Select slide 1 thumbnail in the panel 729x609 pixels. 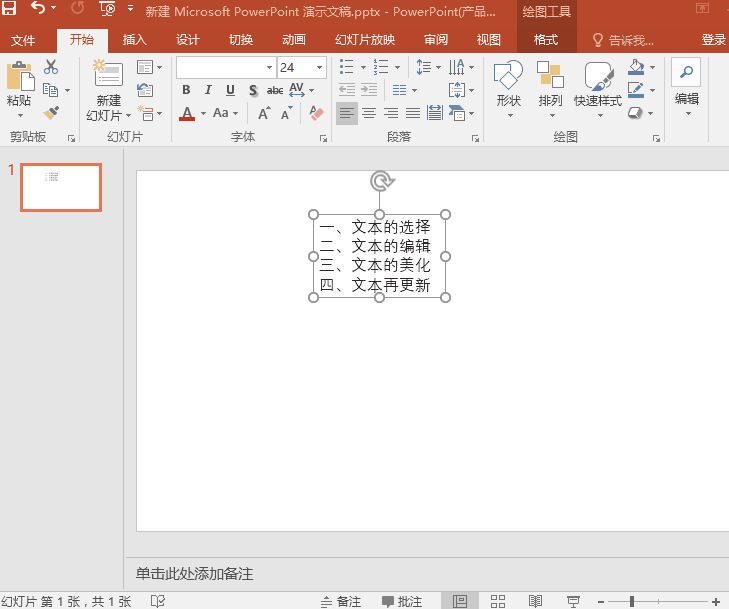click(x=61, y=187)
